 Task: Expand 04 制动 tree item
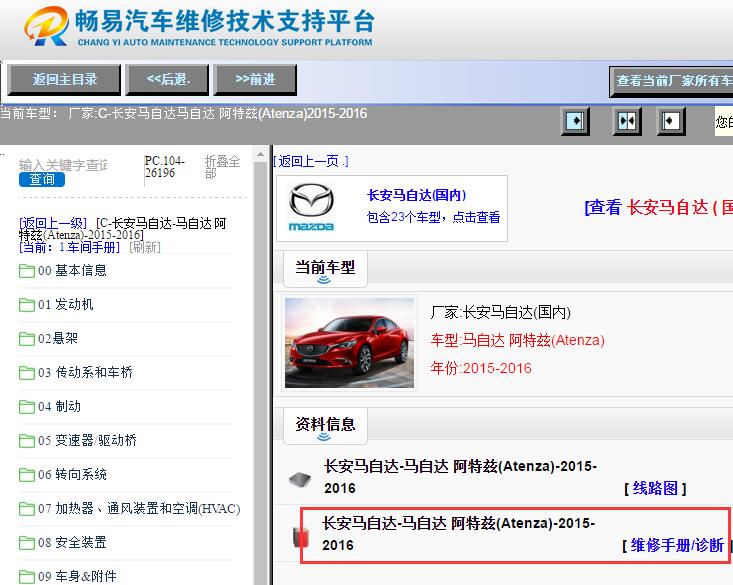(59, 407)
